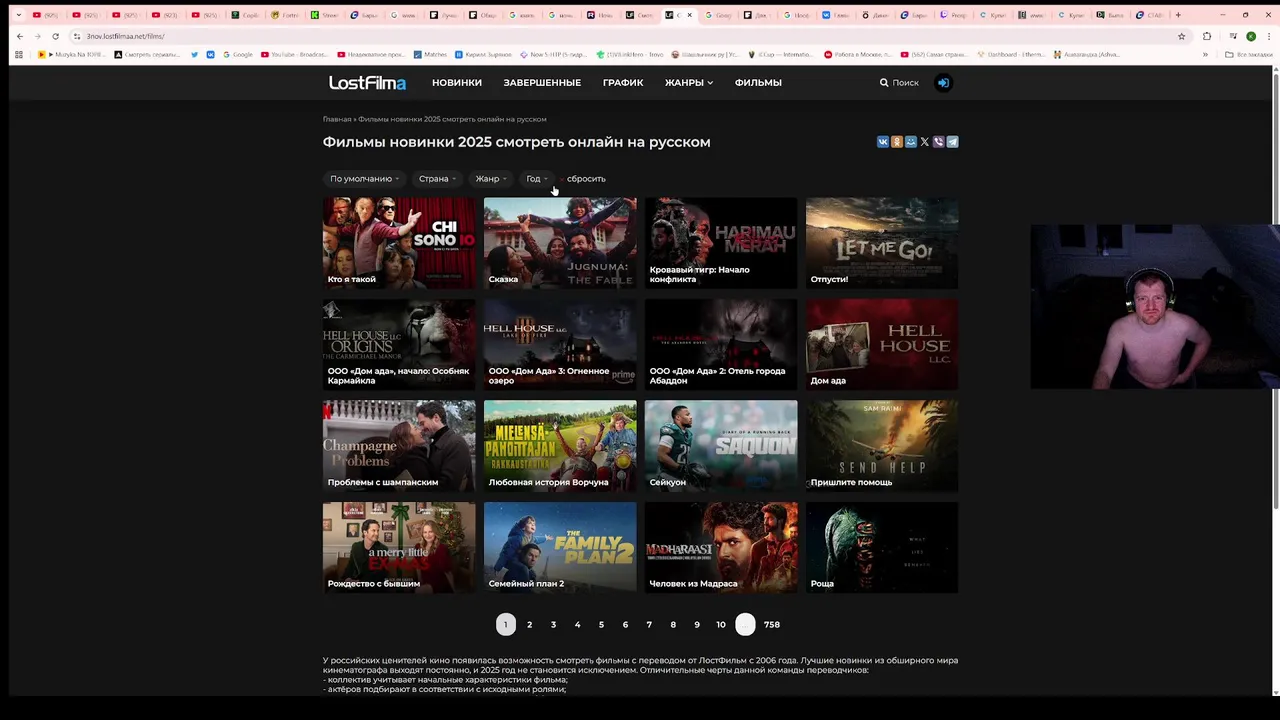Go to pagination page 5

click(601, 624)
